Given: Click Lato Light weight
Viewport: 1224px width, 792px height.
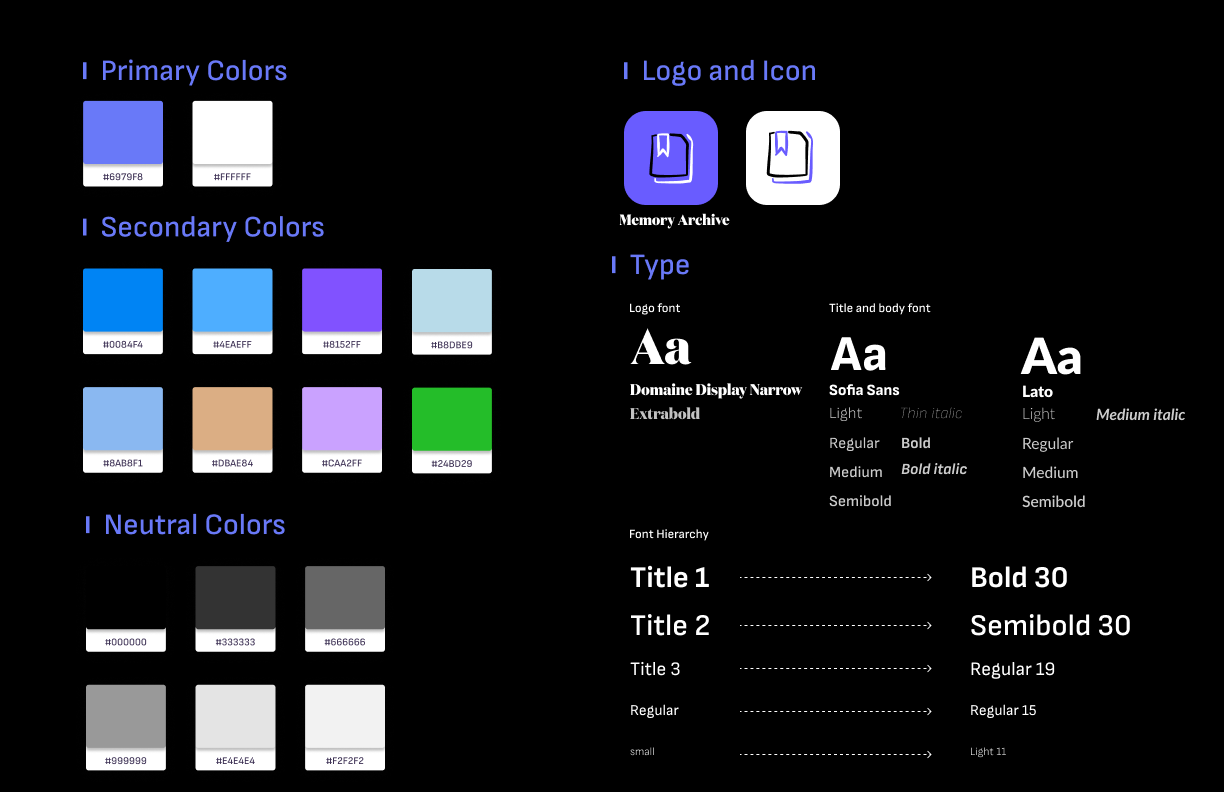Looking at the screenshot, I should tap(1038, 414).
